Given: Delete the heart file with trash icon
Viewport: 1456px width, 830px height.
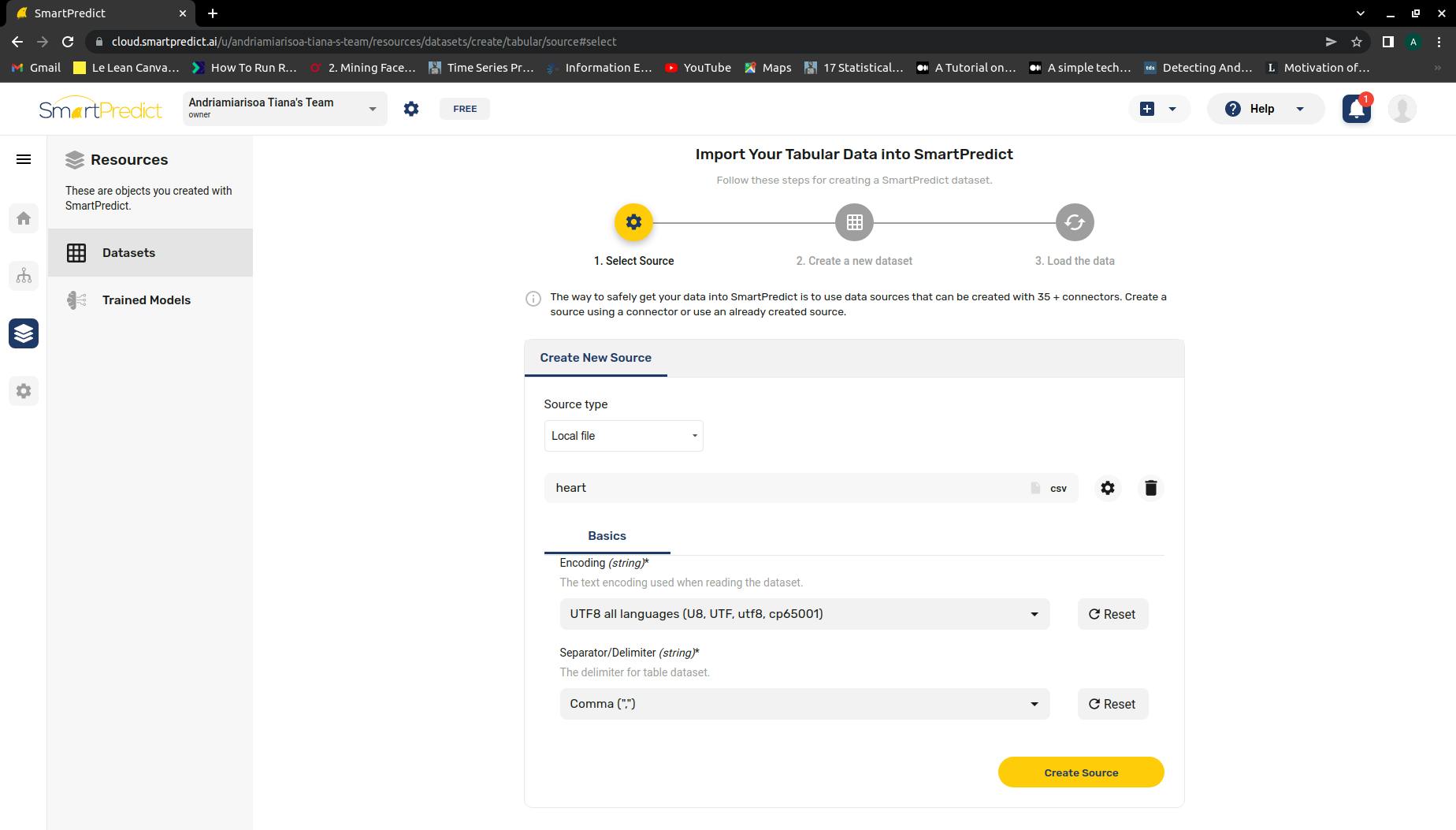Looking at the screenshot, I should 1150,488.
